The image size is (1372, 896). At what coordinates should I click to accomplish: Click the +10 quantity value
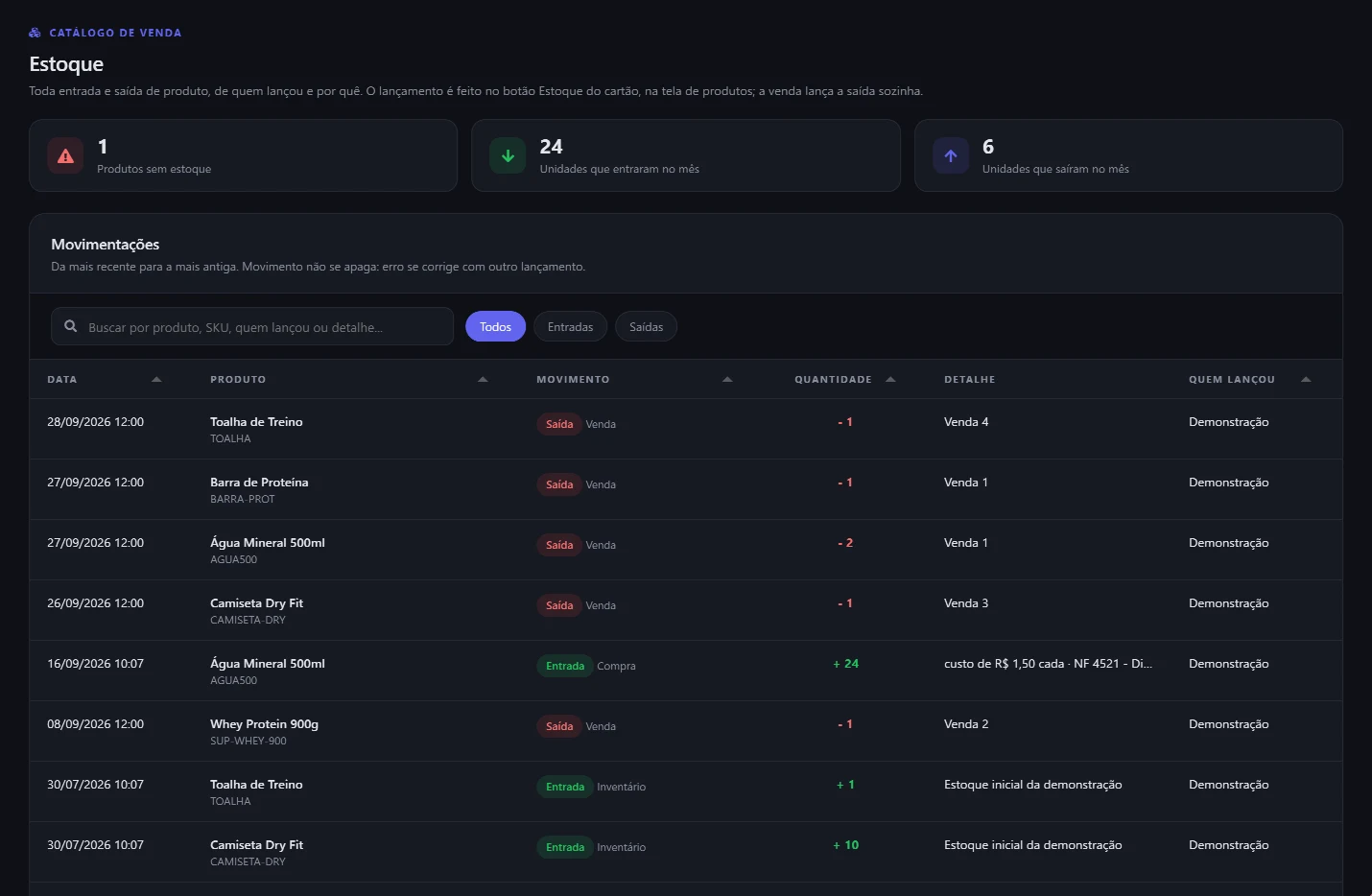click(845, 845)
